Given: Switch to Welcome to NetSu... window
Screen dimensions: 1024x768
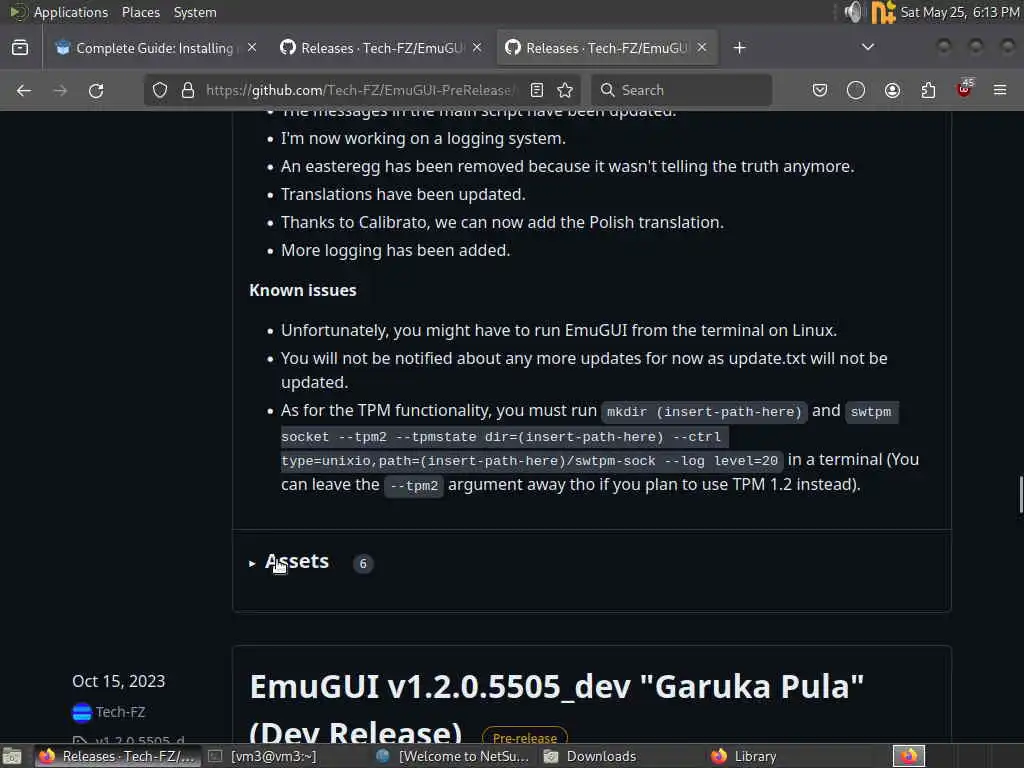Looking at the screenshot, I should (x=452, y=756).
